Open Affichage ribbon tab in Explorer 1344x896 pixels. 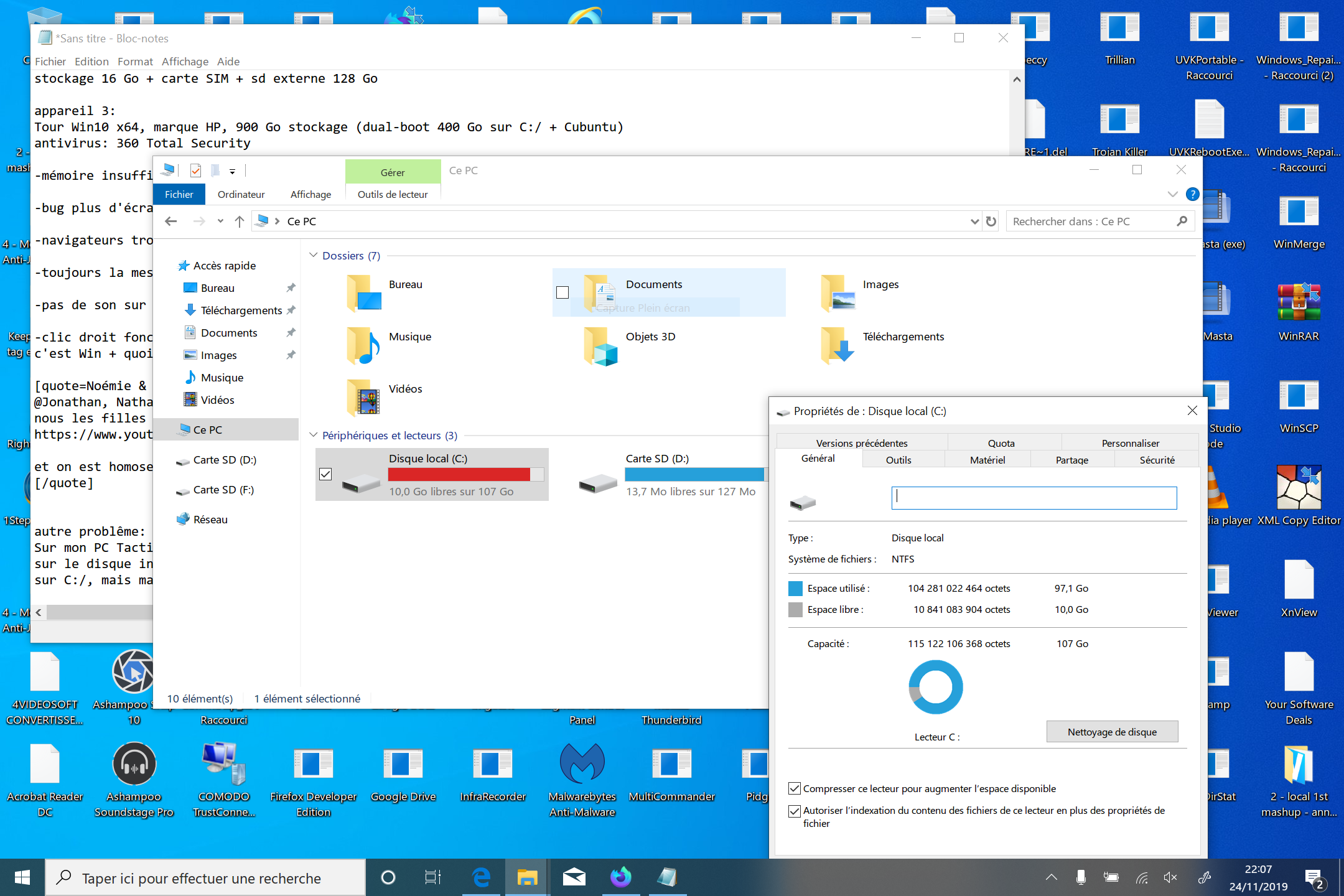click(x=310, y=194)
